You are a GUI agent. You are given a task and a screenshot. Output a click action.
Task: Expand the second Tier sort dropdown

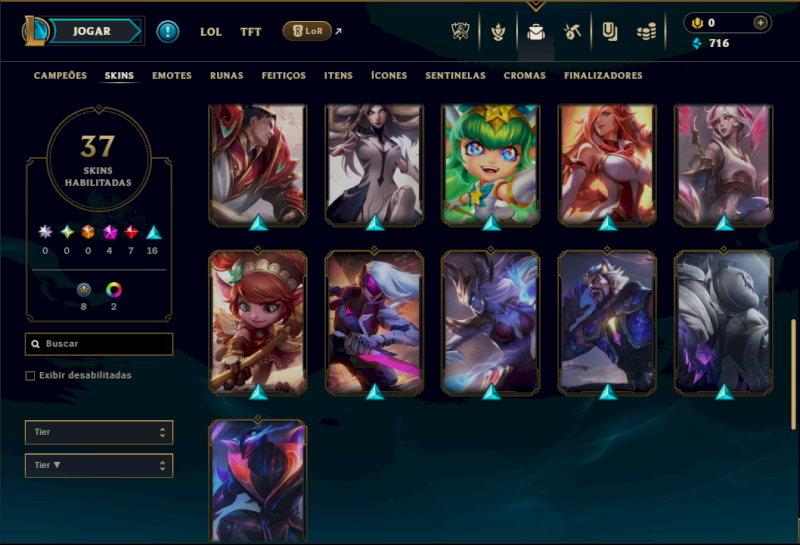pos(99,465)
